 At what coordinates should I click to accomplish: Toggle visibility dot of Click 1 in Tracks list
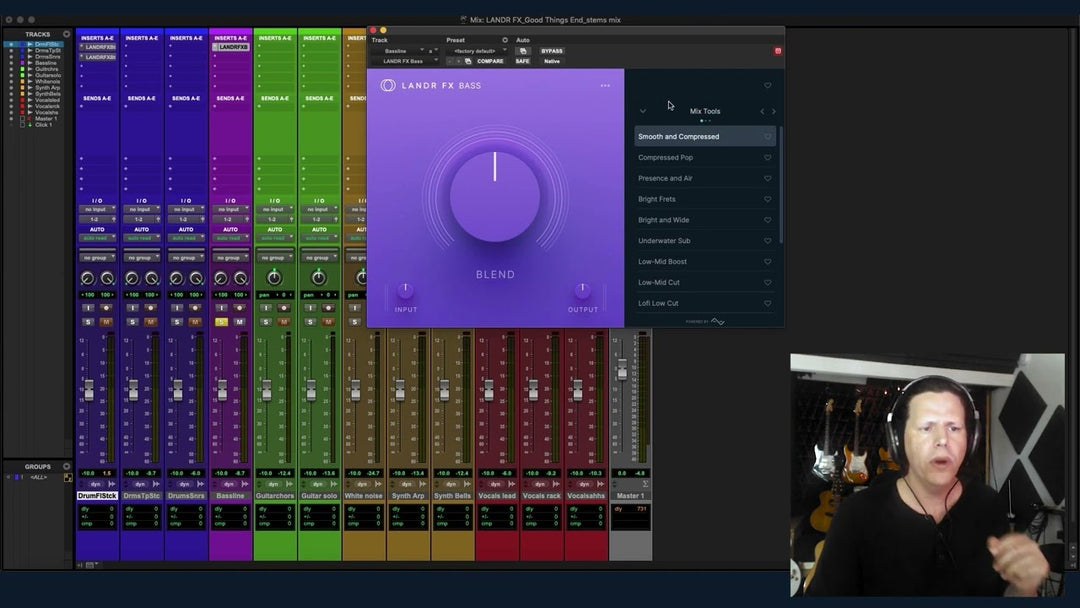click(x=11, y=125)
